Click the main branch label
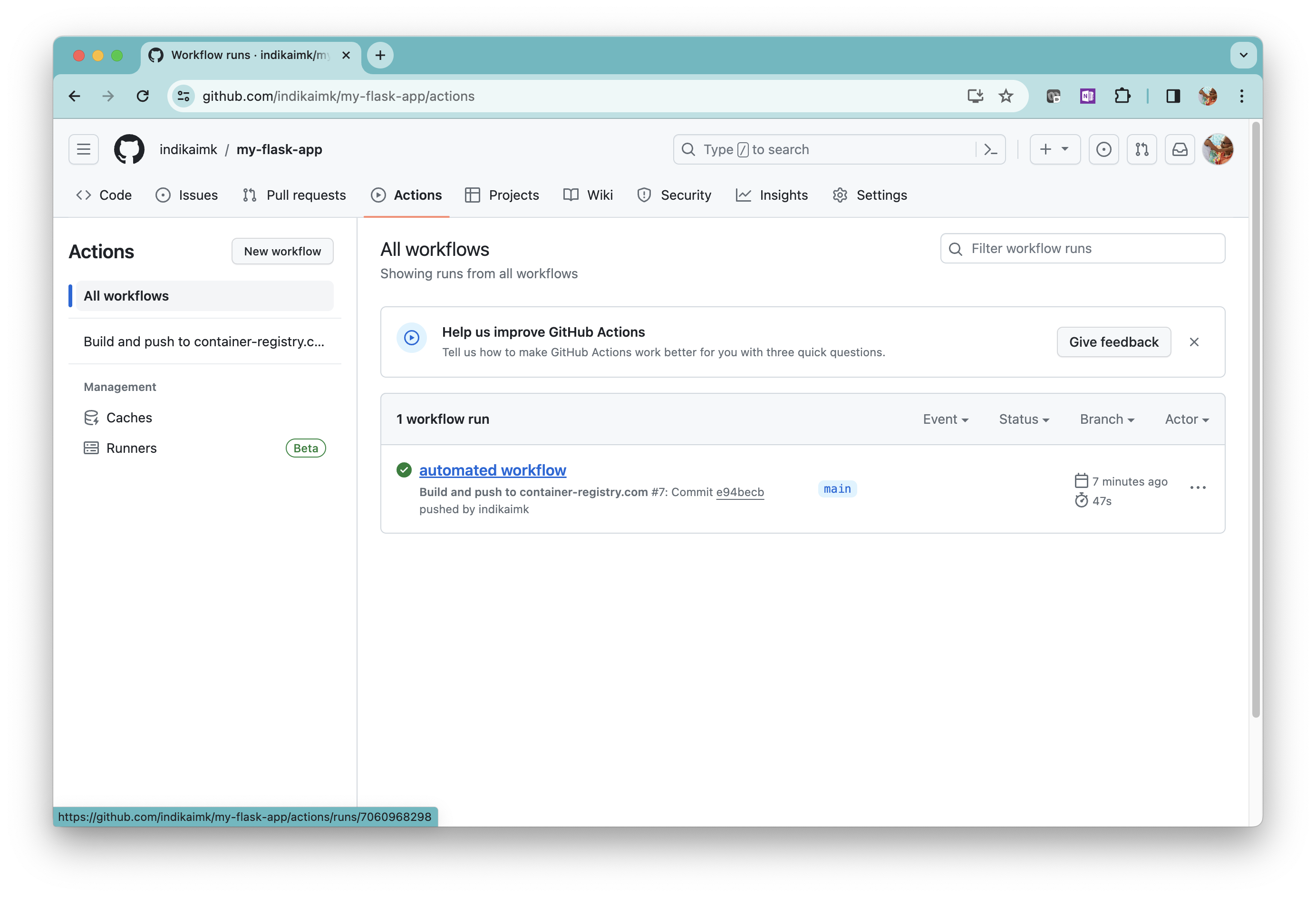The width and height of the screenshot is (1316, 897). [x=837, y=489]
